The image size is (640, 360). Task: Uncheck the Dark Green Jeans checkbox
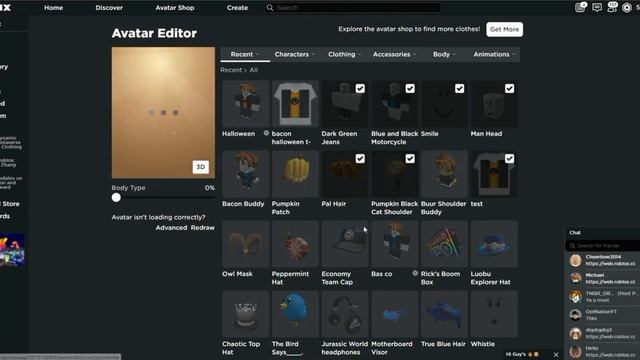coord(360,89)
